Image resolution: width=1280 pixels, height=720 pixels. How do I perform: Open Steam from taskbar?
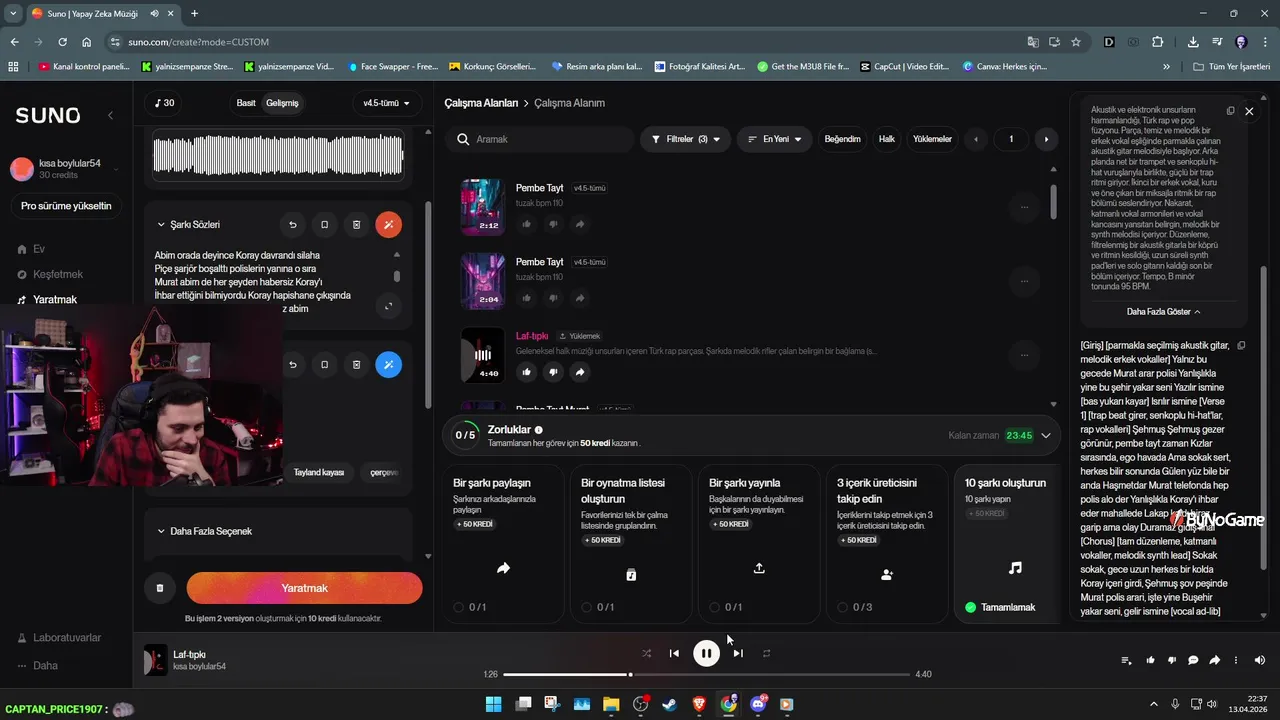pos(668,704)
